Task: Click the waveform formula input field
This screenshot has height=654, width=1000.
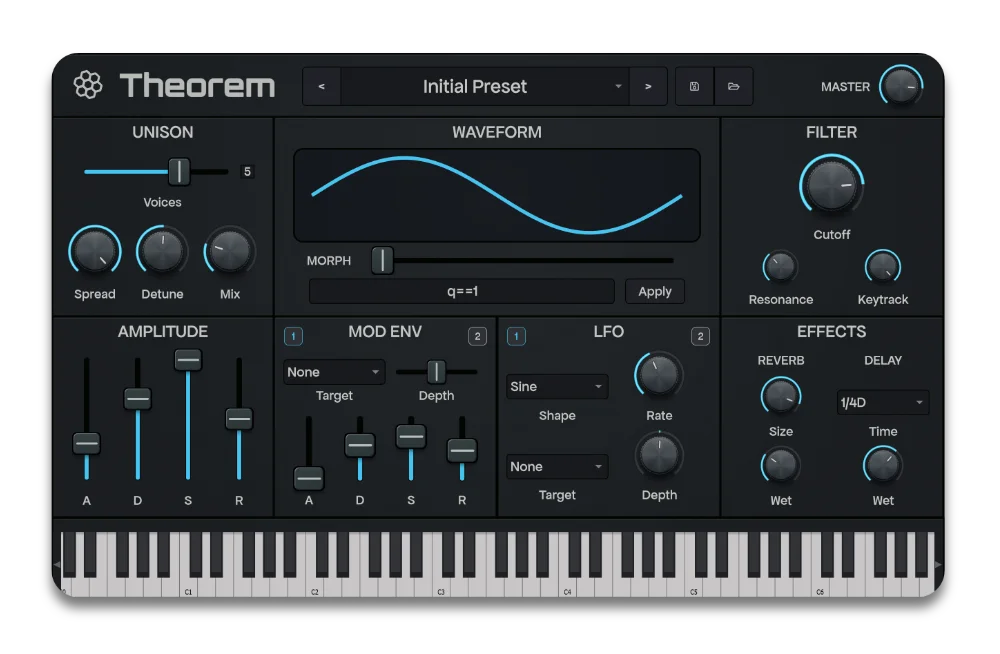Action: 462,291
